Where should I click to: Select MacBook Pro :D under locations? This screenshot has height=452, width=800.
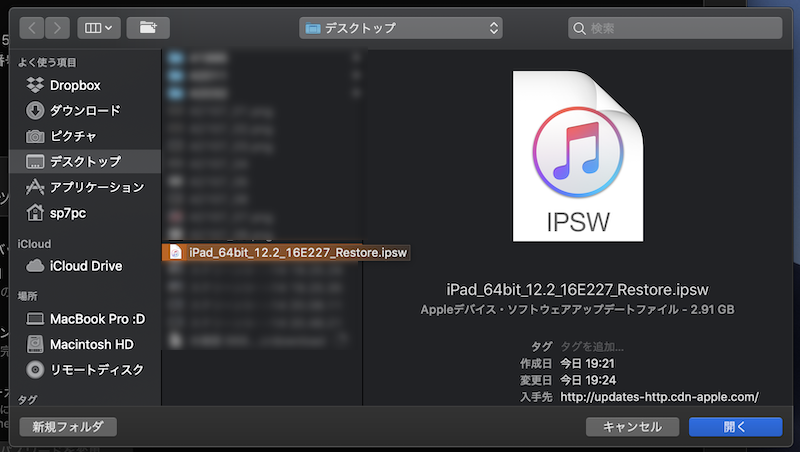click(97, 318)
